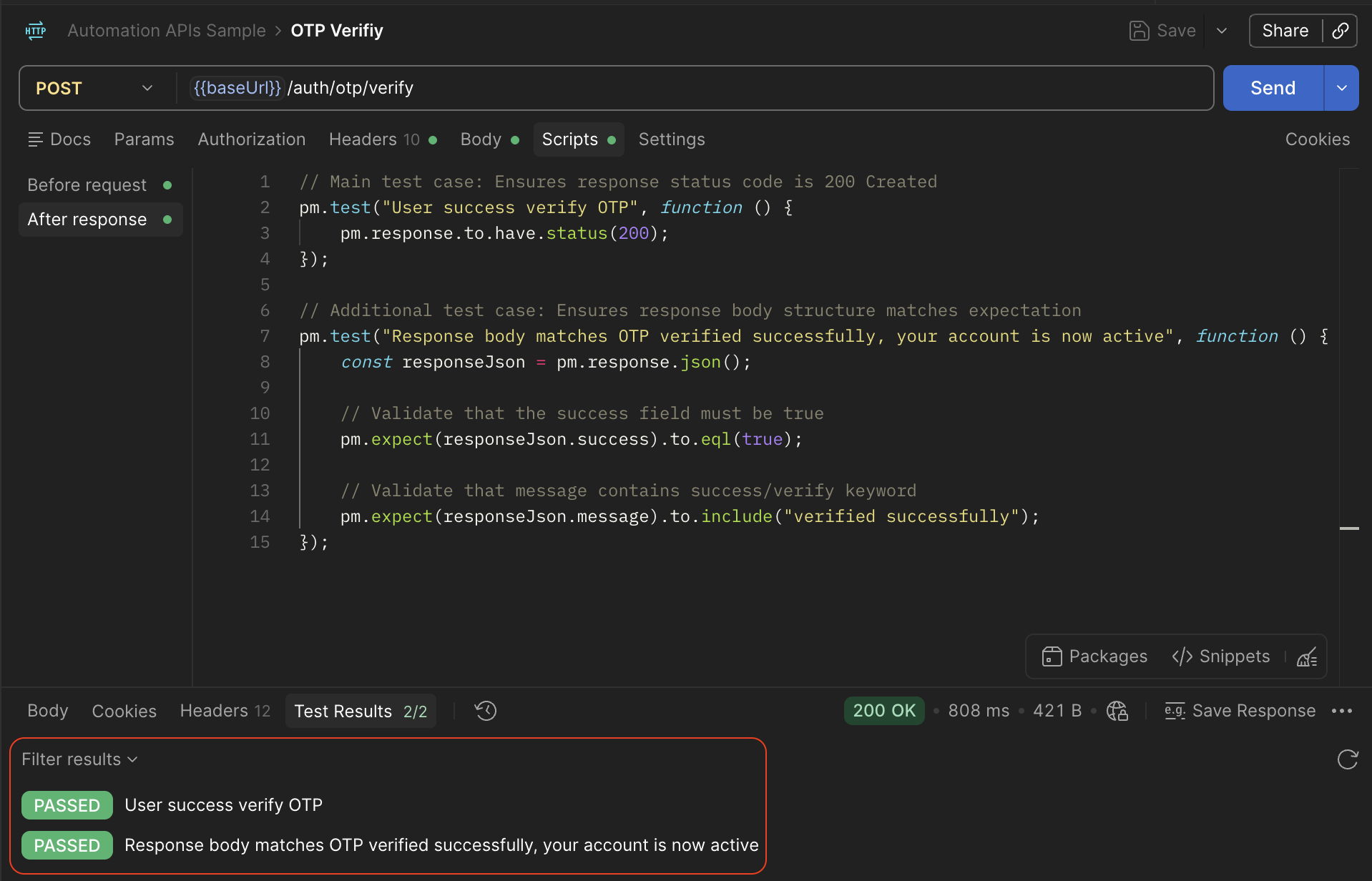Switch to the response Body tab

coord(48,711)
